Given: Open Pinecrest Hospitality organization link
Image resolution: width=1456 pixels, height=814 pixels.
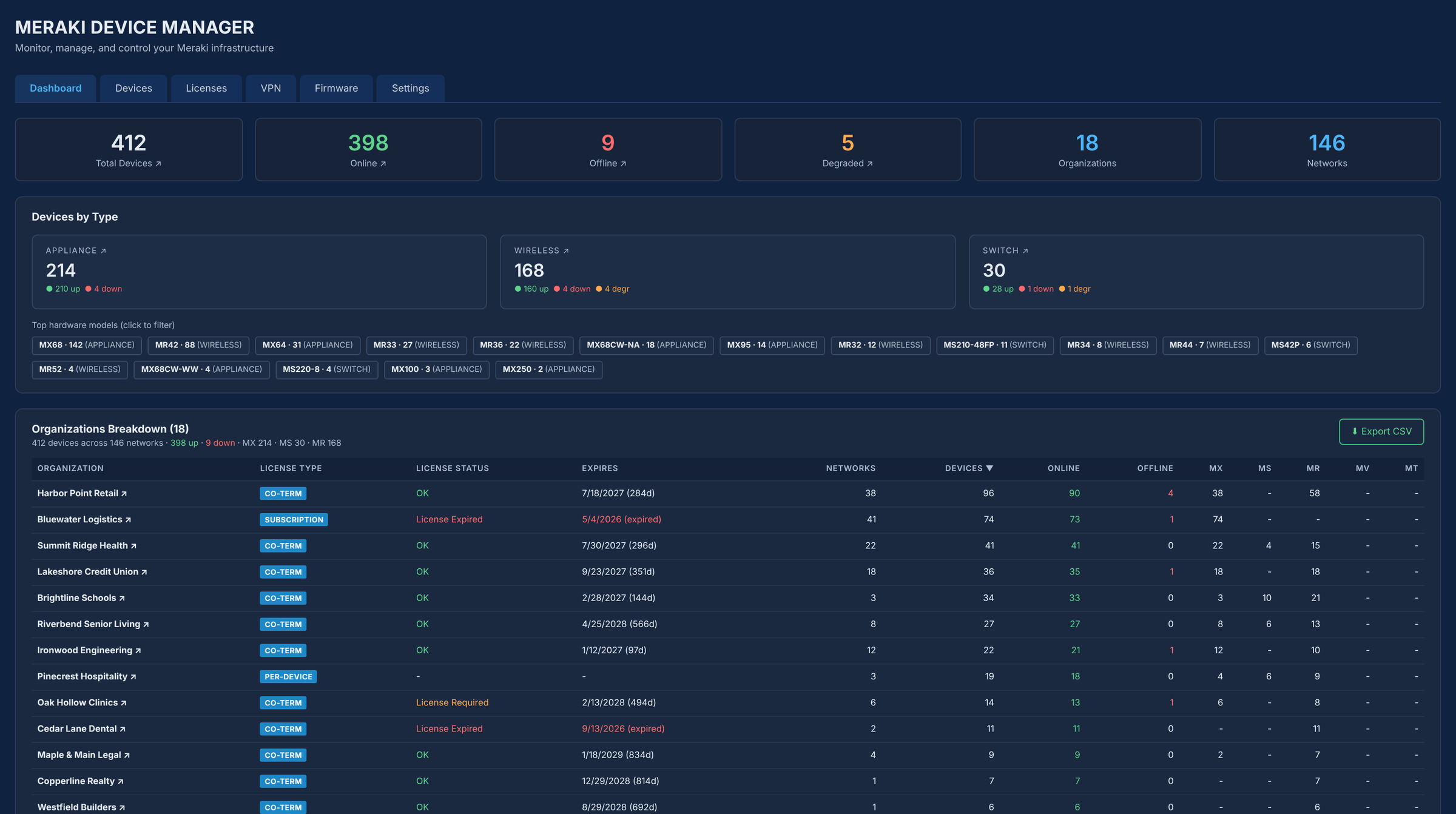Looking at the screenshot, I should [x=87, y=676].
